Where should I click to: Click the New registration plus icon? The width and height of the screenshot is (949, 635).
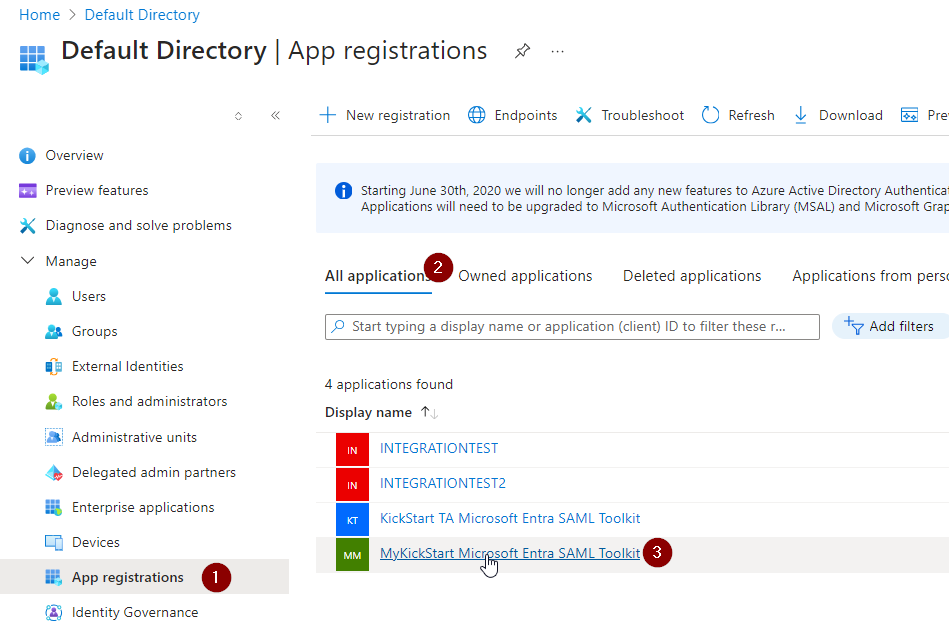327,115
